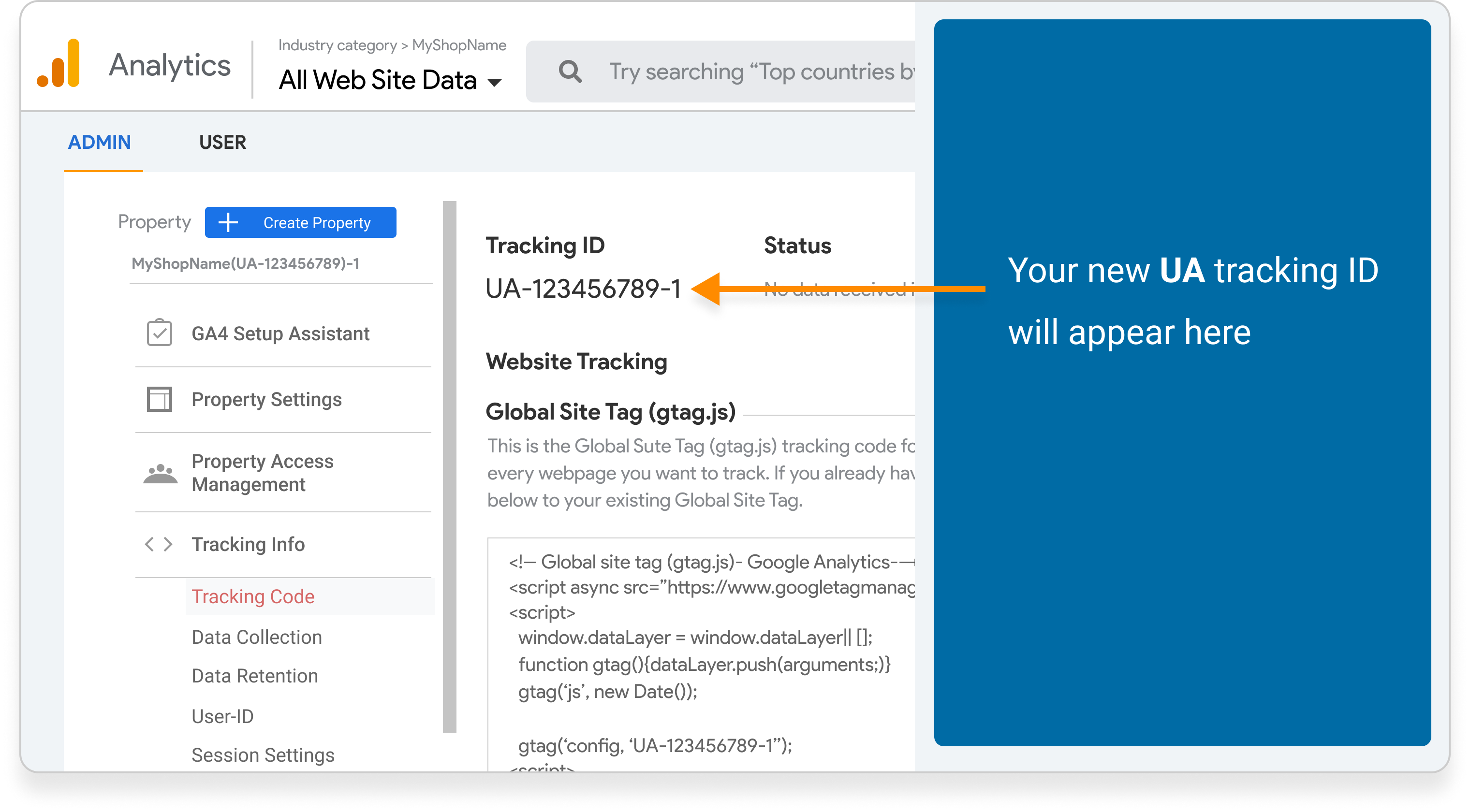Click the function gtag() code line
Image resolution: width=1470 pixels, height=812 pixels.
(704, 665)
